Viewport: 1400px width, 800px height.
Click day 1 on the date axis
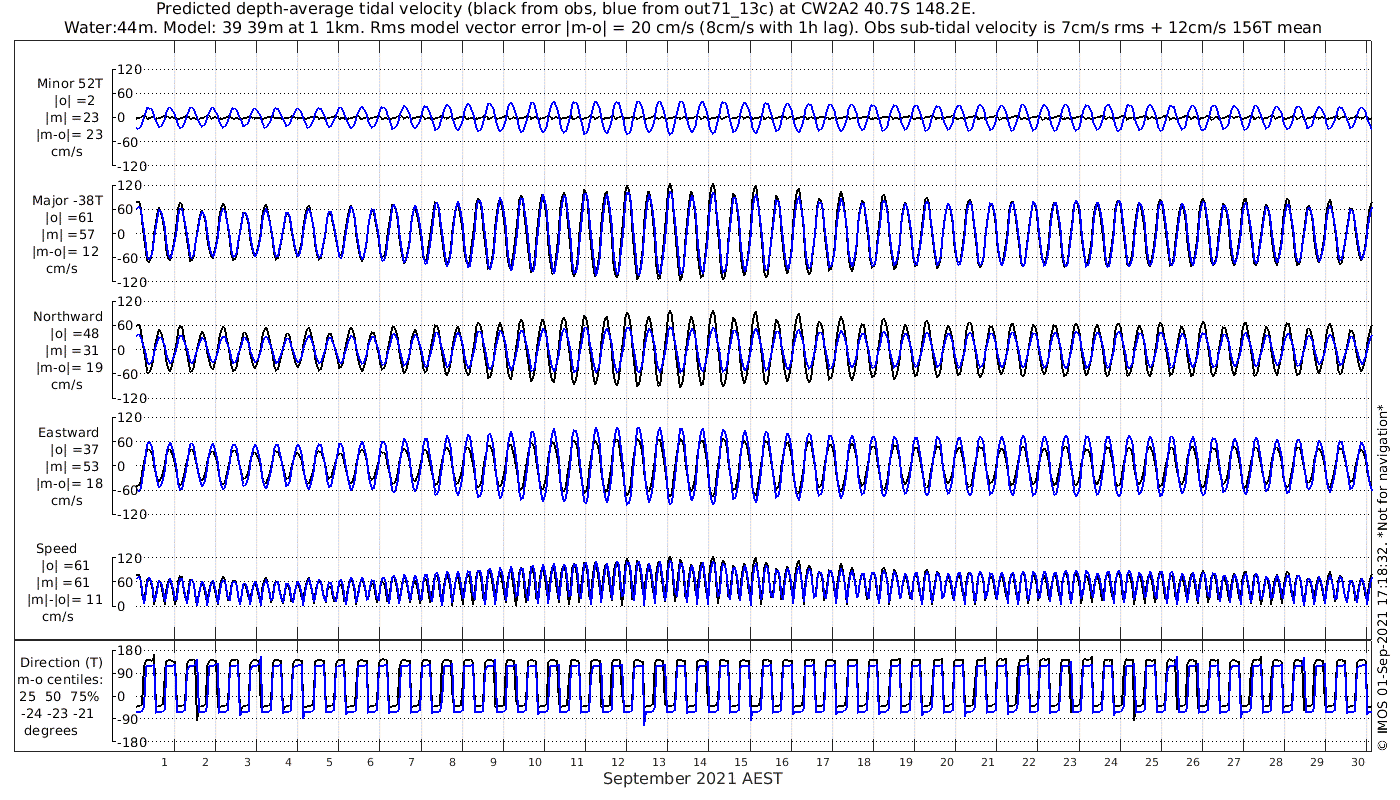click(164, 762)
